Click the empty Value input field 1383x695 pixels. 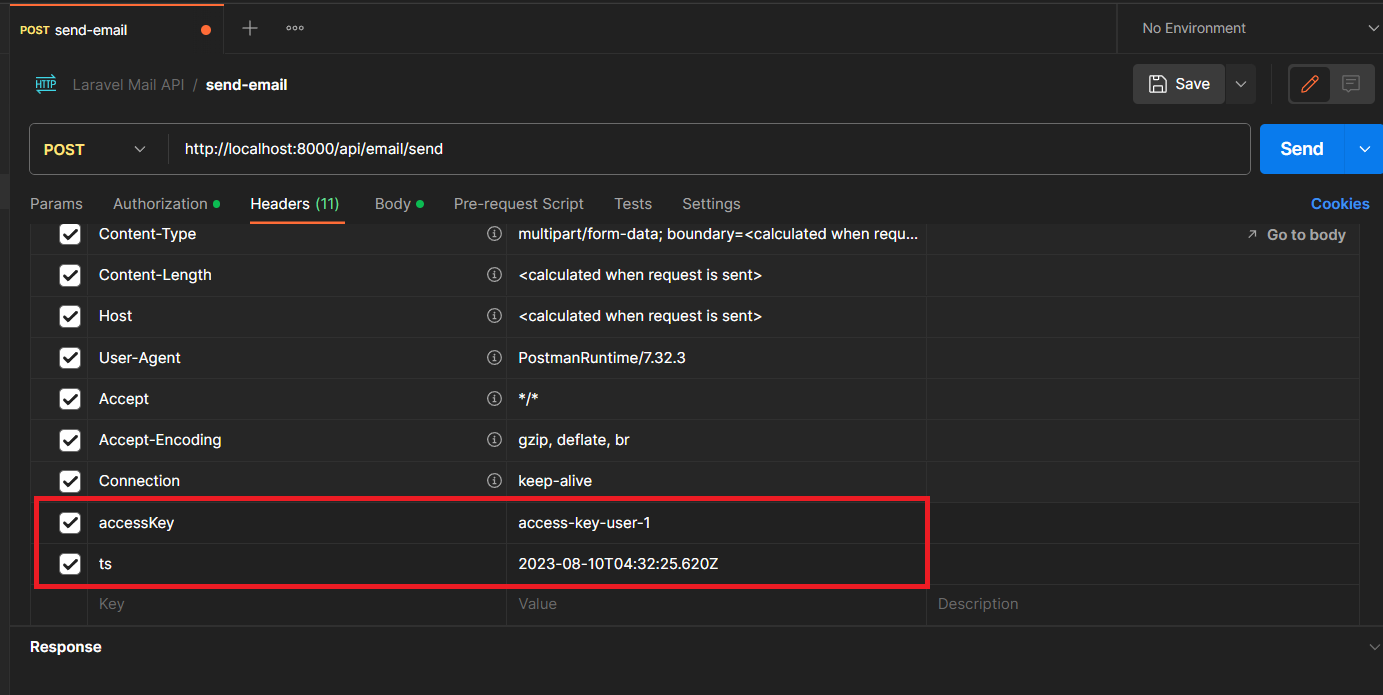(716, 604)
